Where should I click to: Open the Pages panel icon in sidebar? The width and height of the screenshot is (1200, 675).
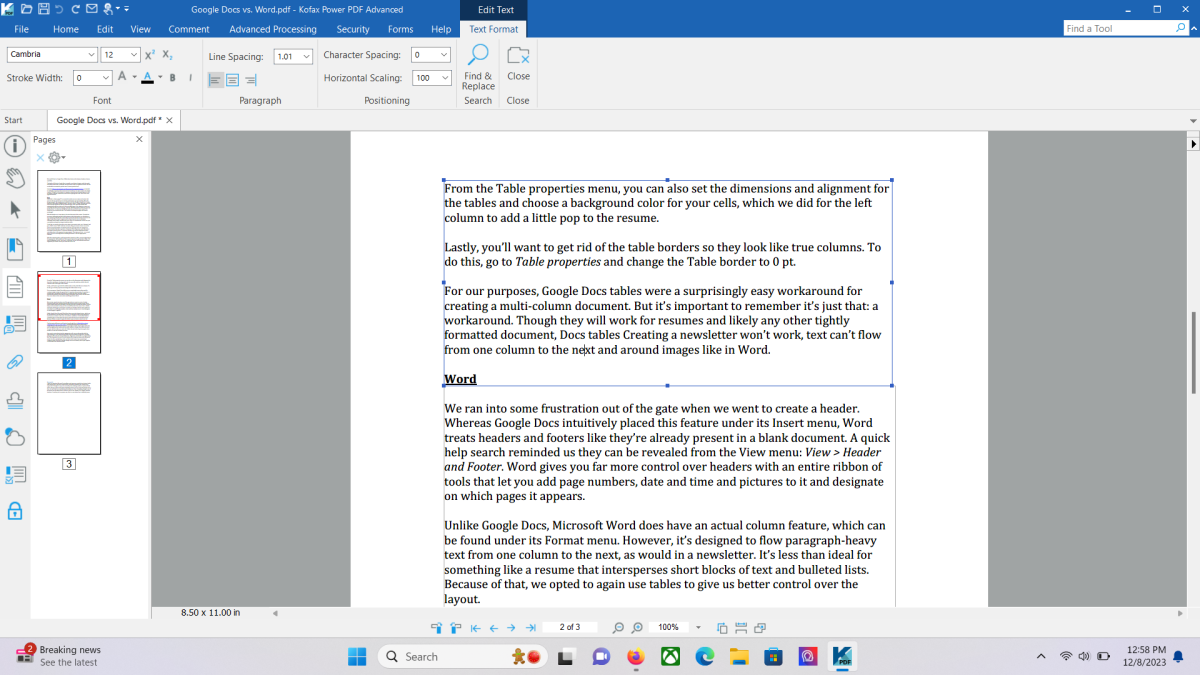tap(15, 288)
